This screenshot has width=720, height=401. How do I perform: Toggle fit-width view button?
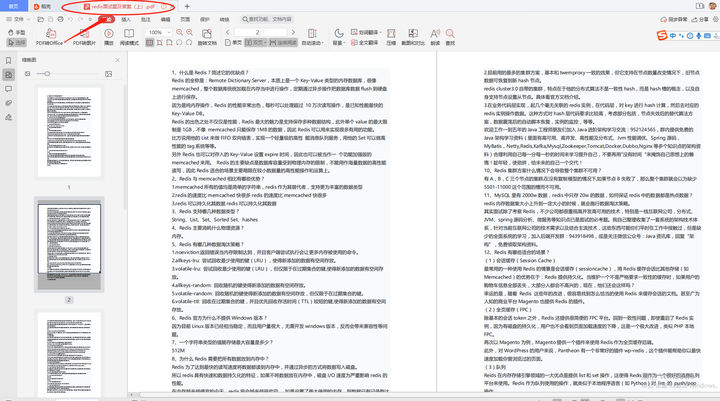click(169, 42)
